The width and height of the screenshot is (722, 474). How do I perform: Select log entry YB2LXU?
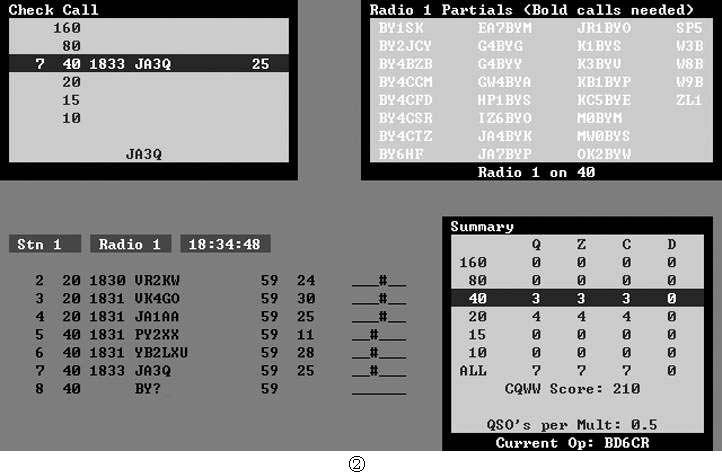[161, 352]
